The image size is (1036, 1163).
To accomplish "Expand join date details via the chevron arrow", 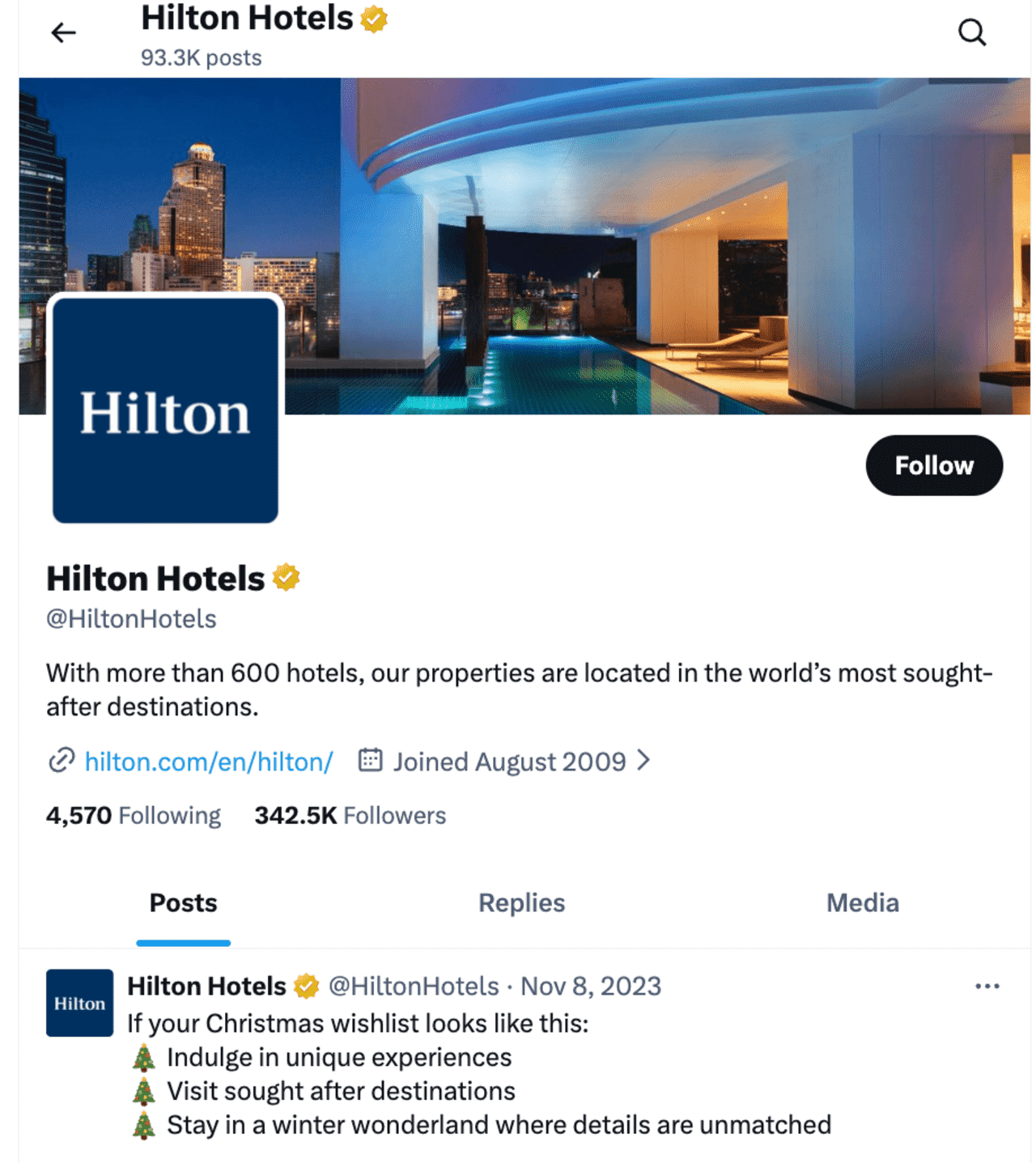I will point(643,760).
